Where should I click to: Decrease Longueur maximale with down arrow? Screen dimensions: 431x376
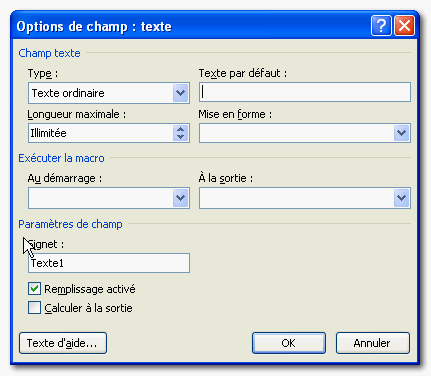180,137
